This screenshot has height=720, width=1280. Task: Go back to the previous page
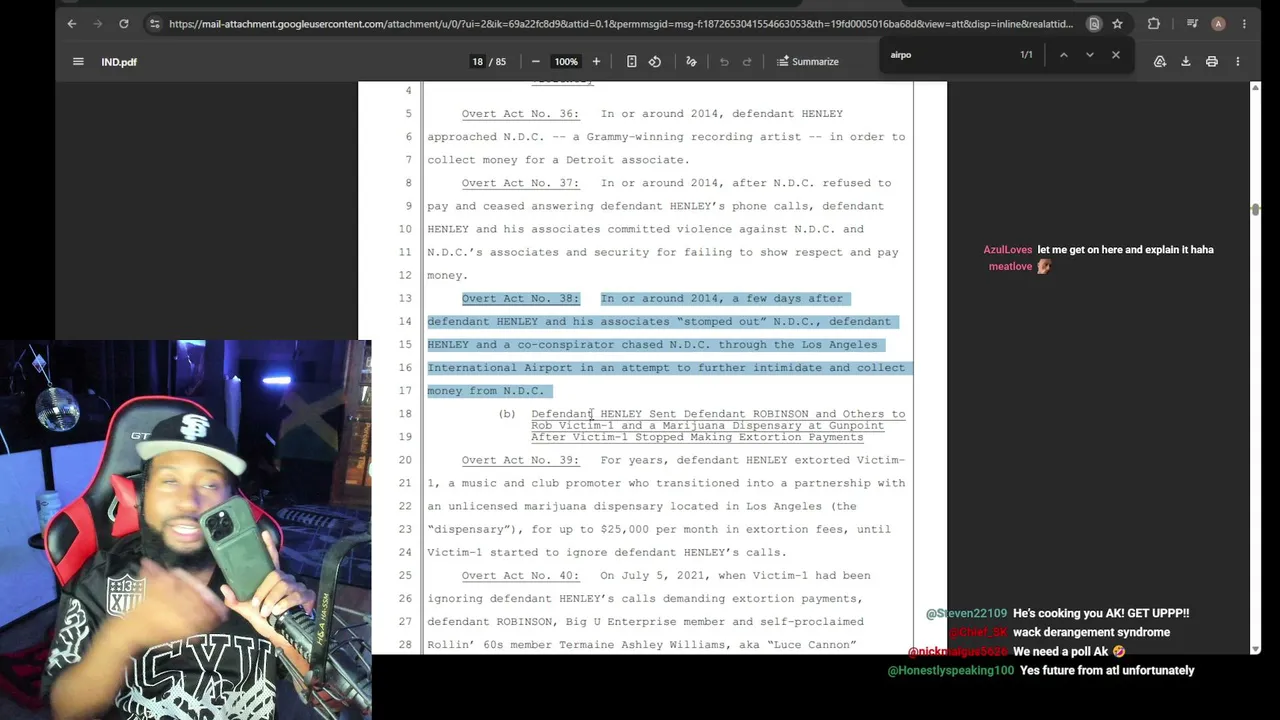pyautogui.click(x=72, y=24)
